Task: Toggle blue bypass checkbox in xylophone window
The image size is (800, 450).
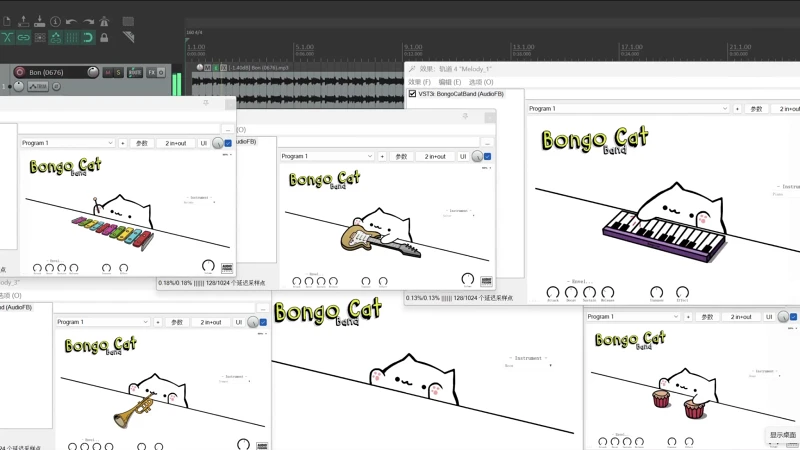Action: (x=228, y=143)
